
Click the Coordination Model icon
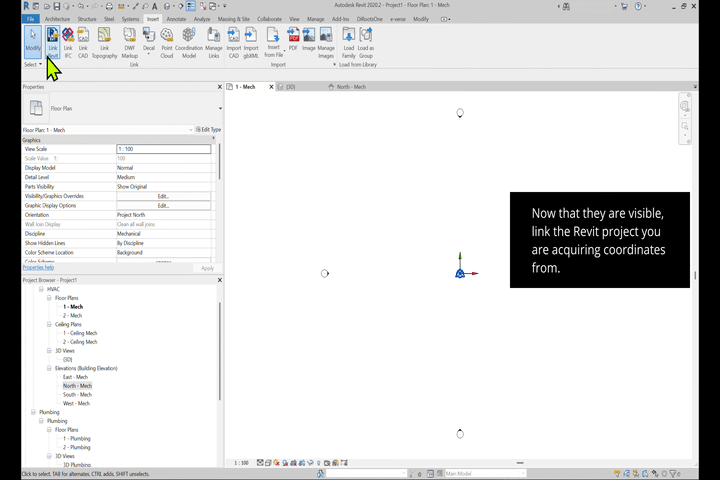point(189,40)
